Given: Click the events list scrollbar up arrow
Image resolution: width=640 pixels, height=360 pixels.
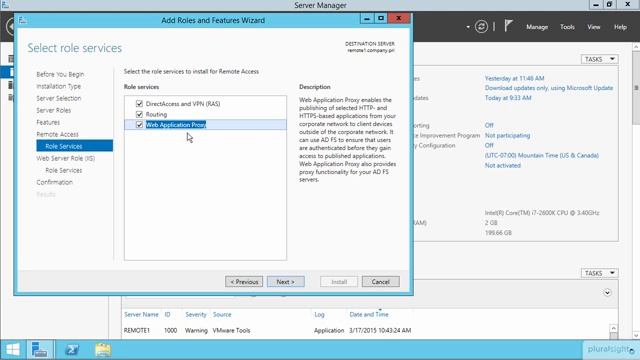Looking at the screenshot, I should [x=613, y=329].
